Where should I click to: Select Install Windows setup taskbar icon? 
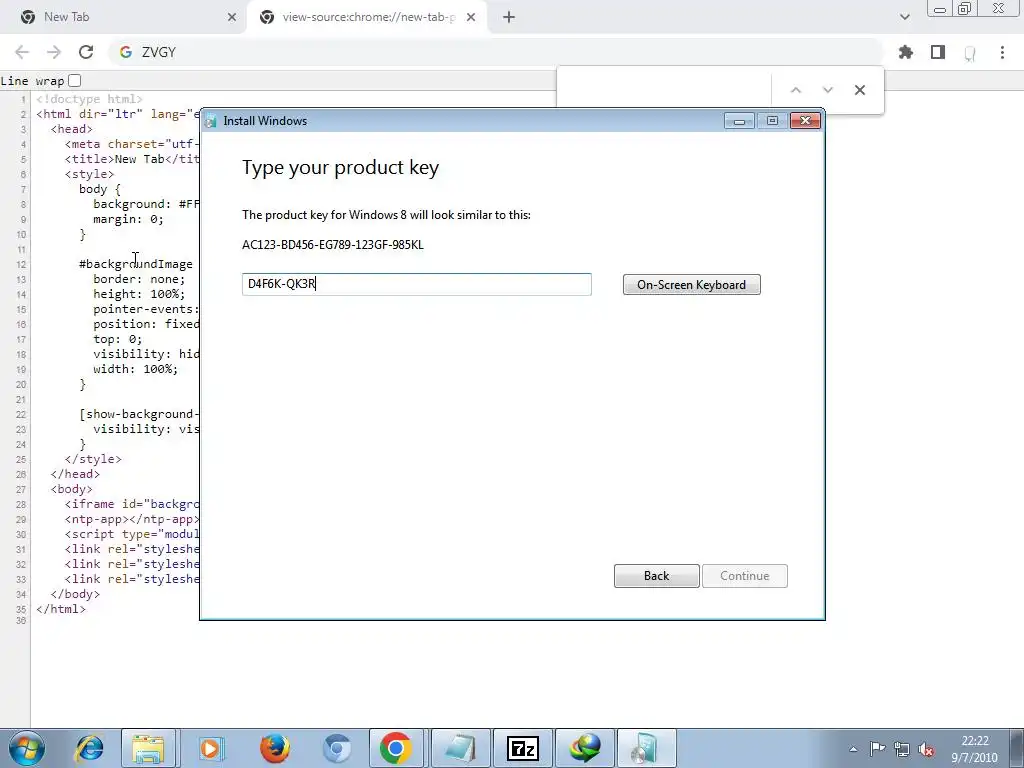[647, 748]
